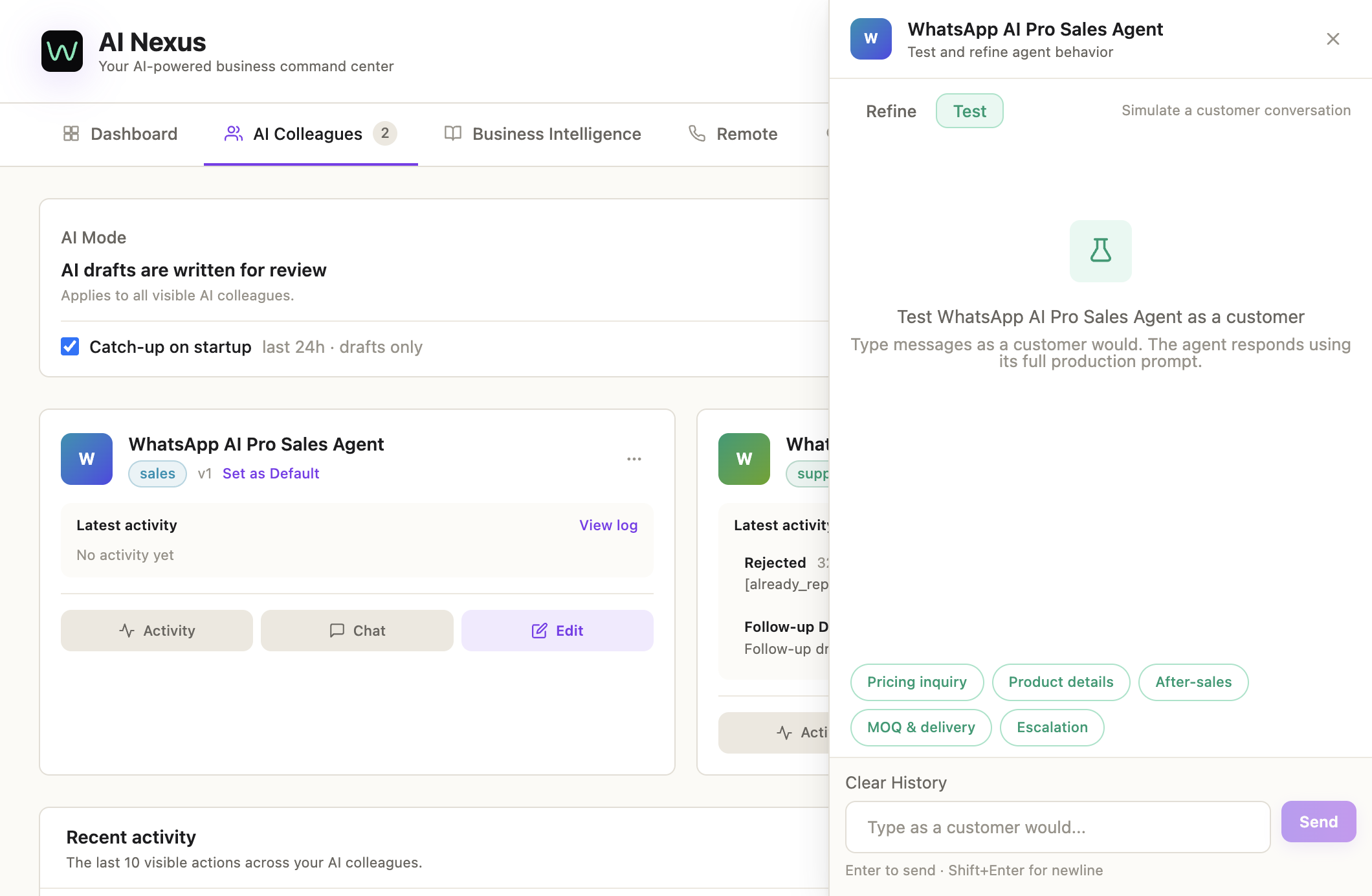Focus the 'Type as a customer would...' field

click(x=1057, y=827)
